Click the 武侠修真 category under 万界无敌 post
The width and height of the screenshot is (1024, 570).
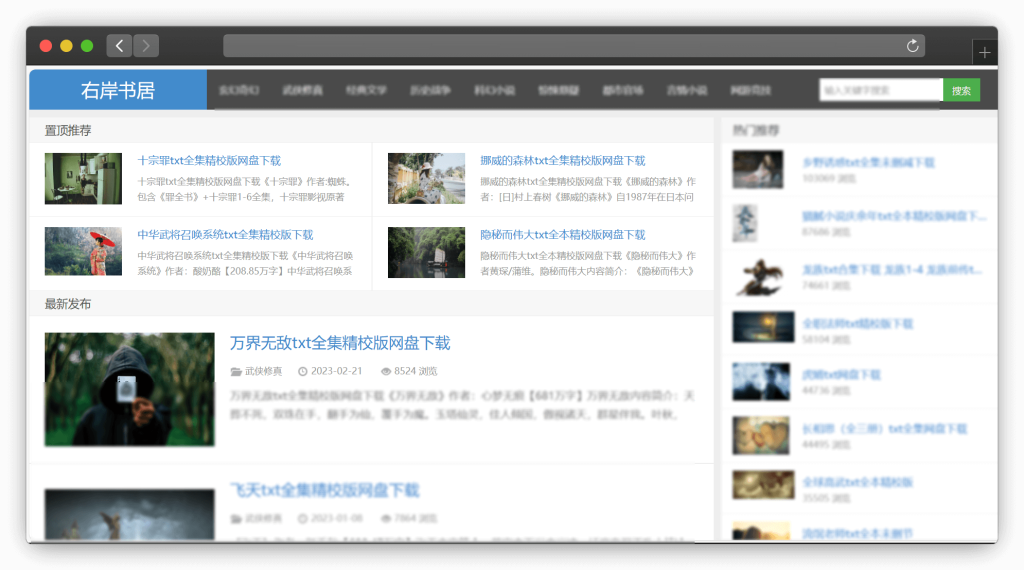(263, 371)
